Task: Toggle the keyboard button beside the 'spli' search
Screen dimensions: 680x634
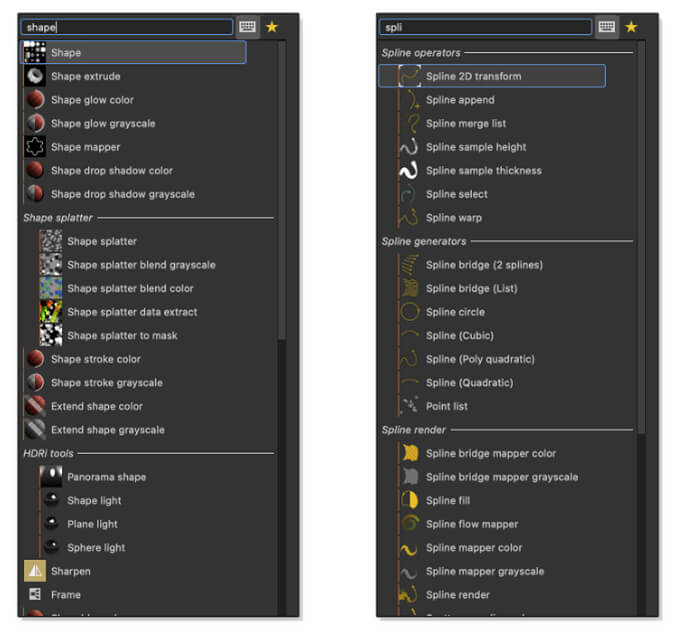Action: tap(607, 27)
